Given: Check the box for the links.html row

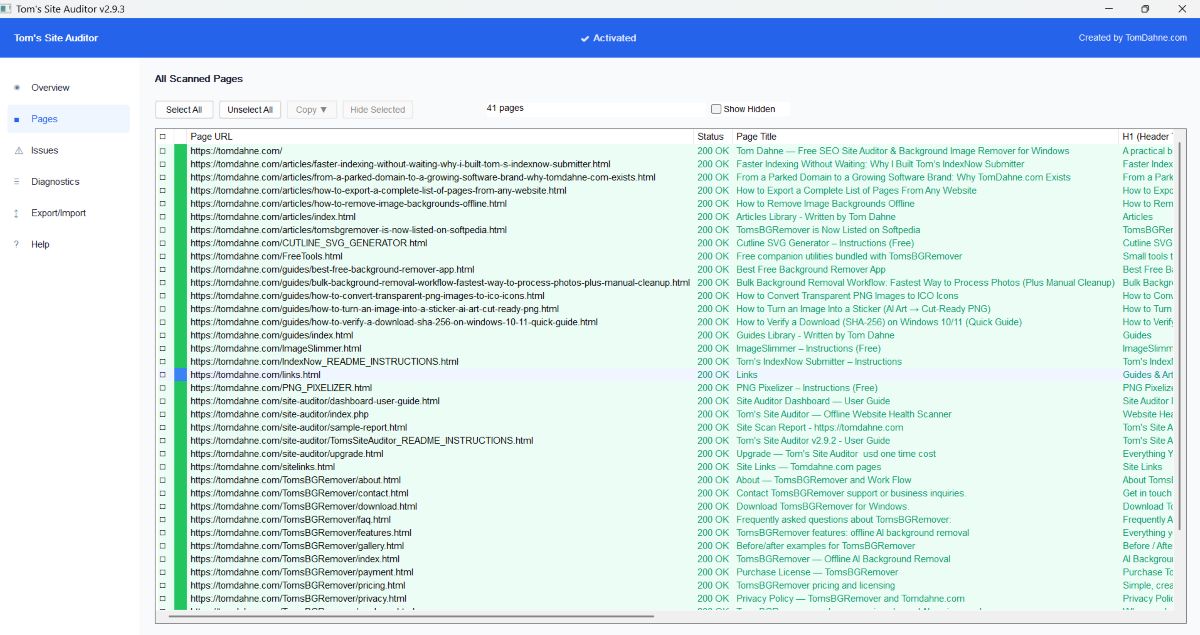Looking at the screenshot, I should click(164, 374).
